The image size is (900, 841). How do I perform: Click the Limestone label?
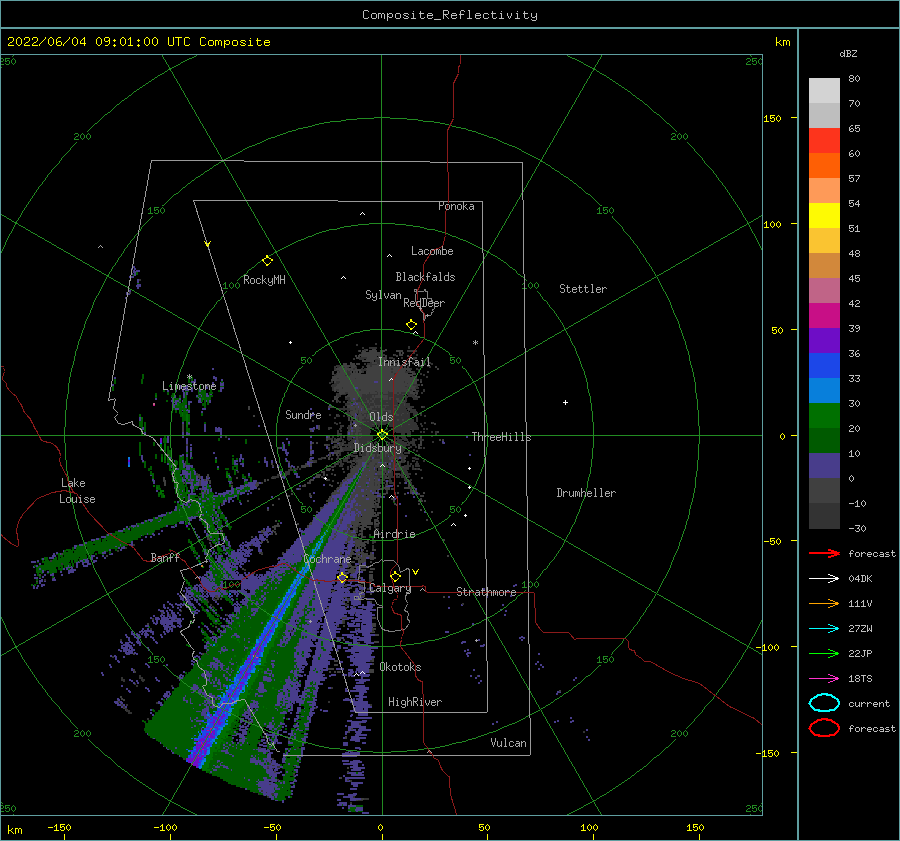[189, 386]
